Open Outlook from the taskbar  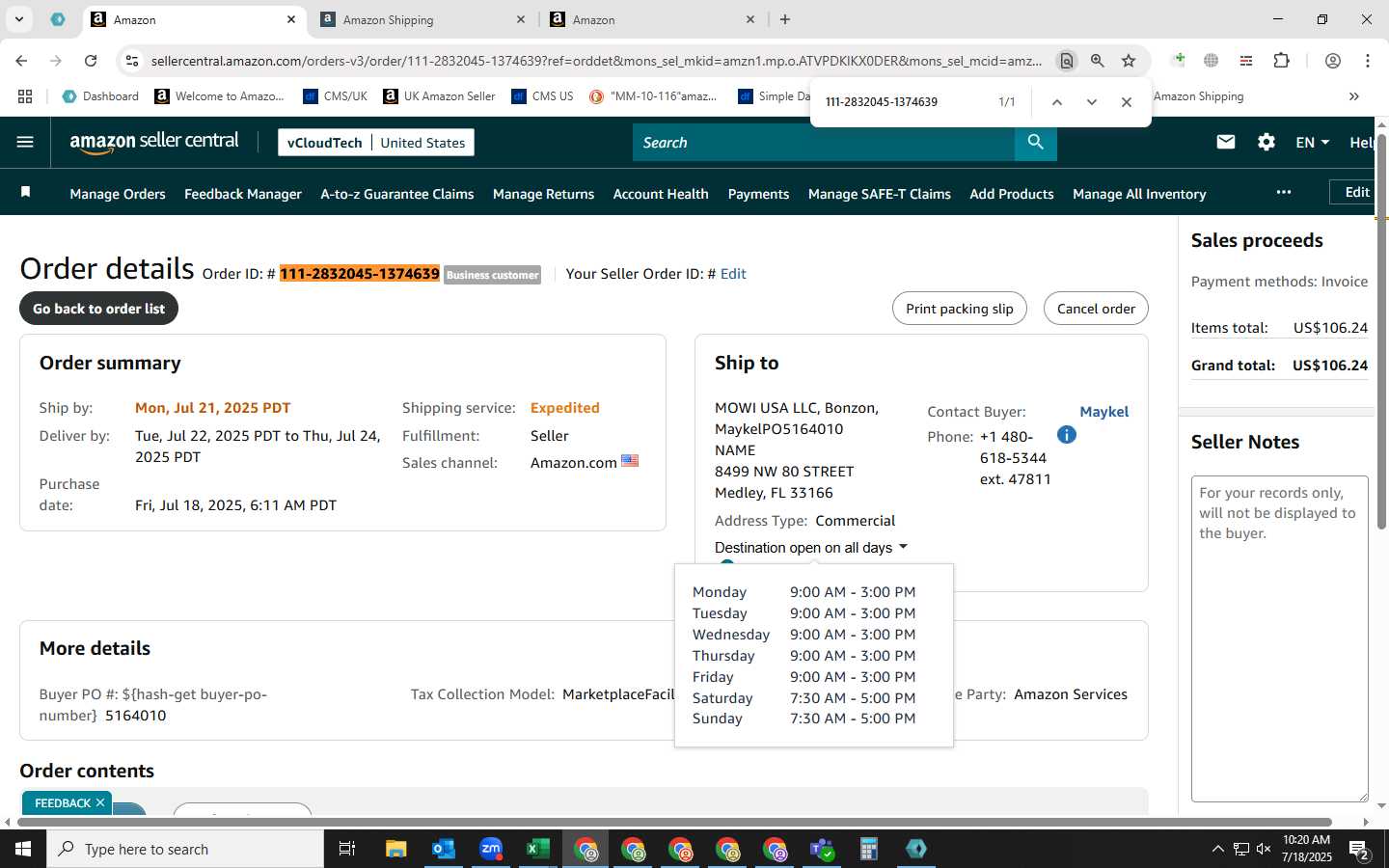coord(444,849)
